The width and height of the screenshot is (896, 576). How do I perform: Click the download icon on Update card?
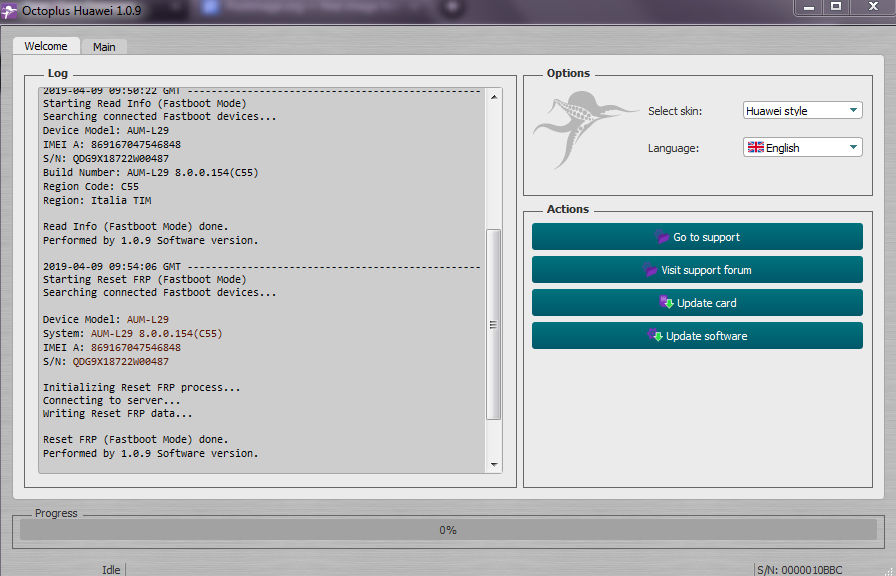666,302
